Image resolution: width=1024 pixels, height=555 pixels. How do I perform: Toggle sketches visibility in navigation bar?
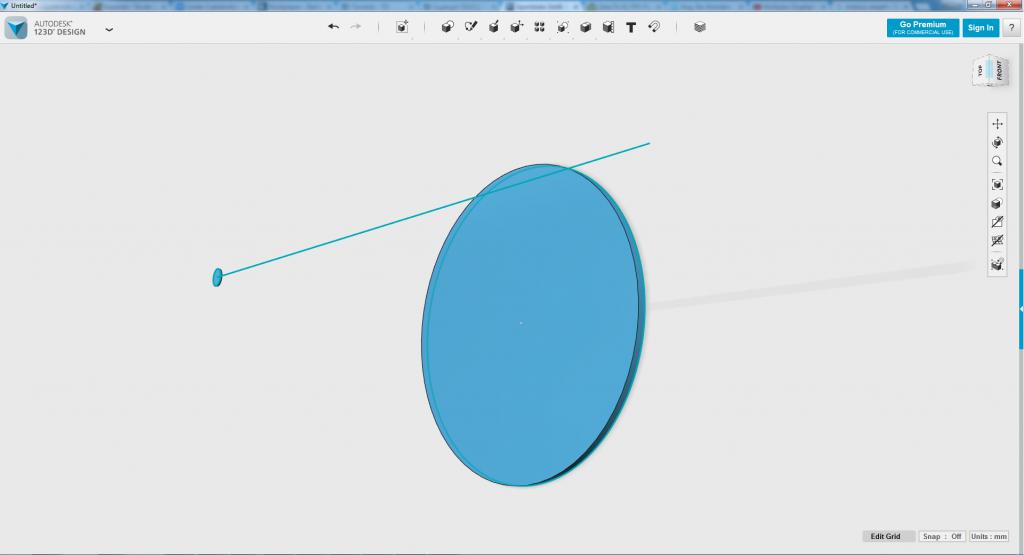pyautogui.click(x=997, y=222)
